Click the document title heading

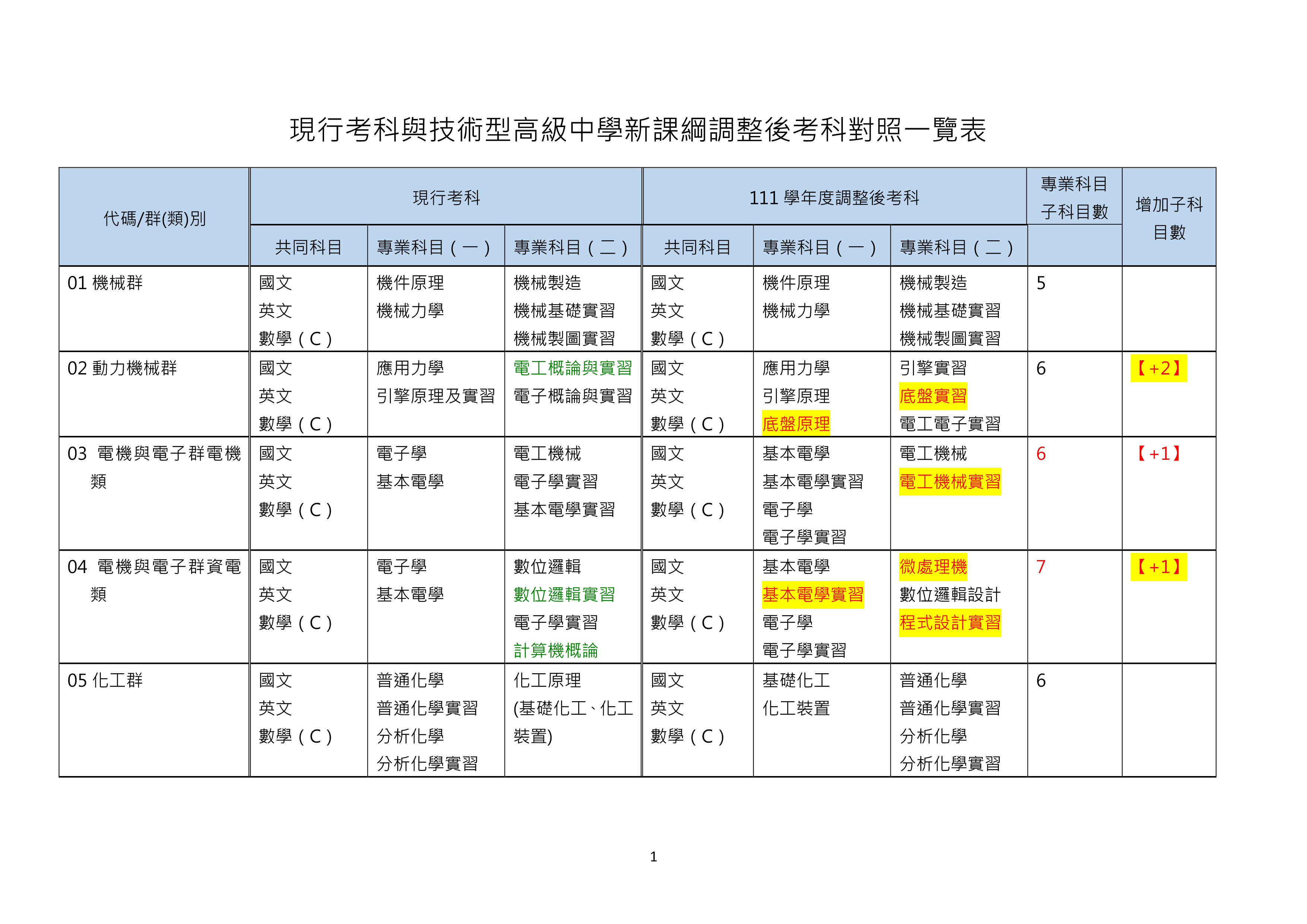[637, 130]
